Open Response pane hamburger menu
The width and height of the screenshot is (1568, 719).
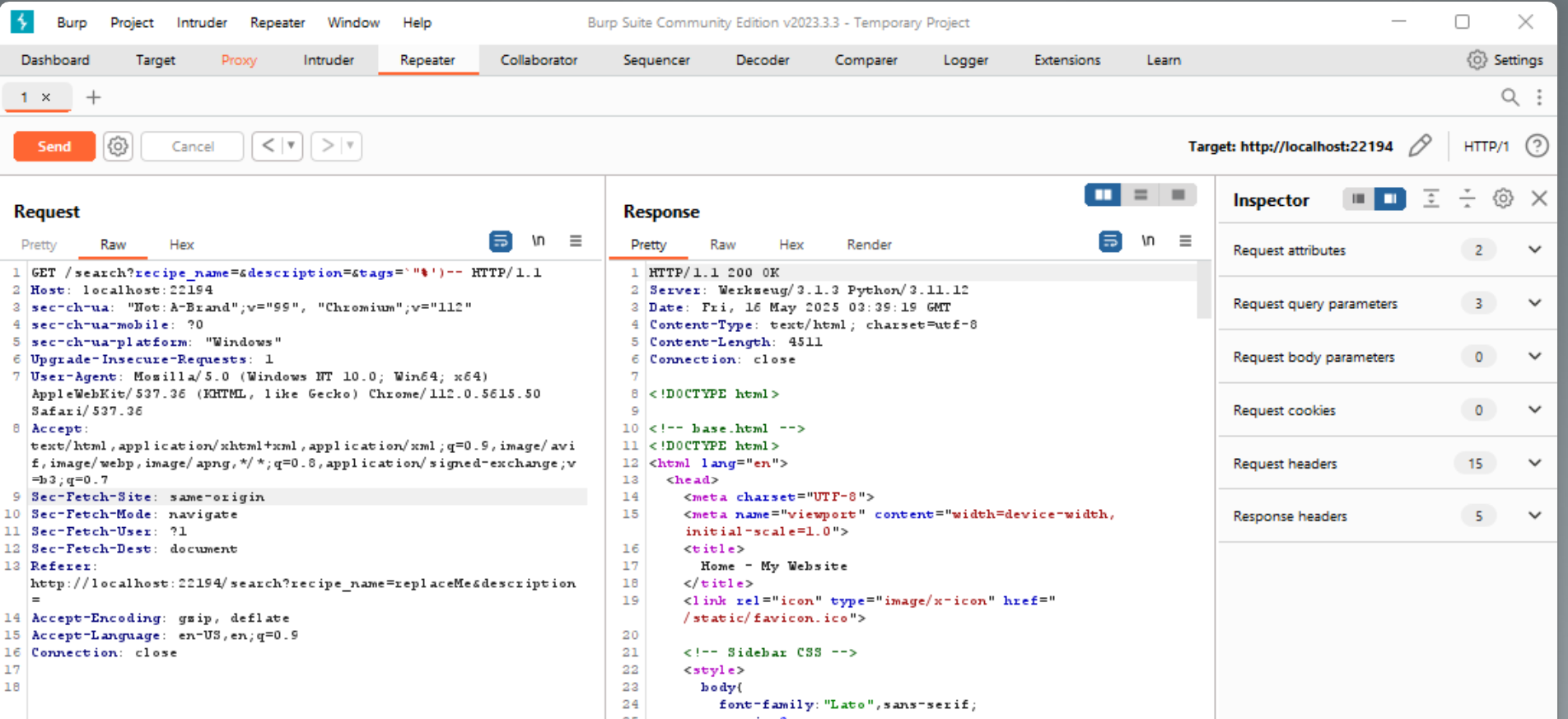1185,241
